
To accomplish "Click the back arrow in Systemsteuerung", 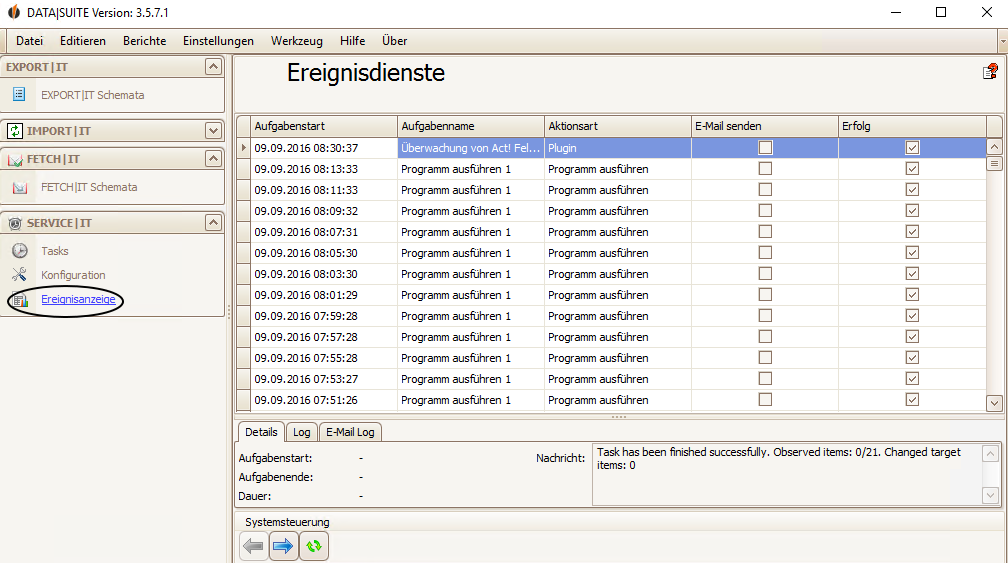I will (x=254, y=546).
